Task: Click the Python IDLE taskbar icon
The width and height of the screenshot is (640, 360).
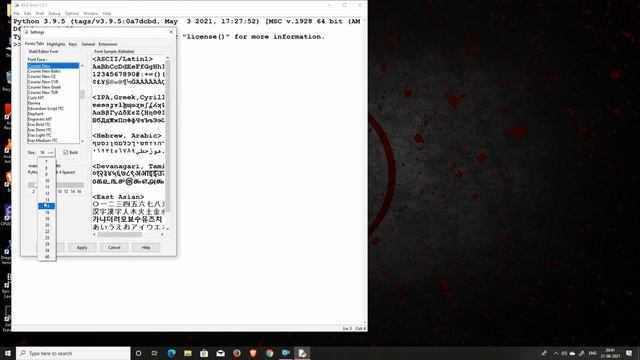Action: [302, 353]
